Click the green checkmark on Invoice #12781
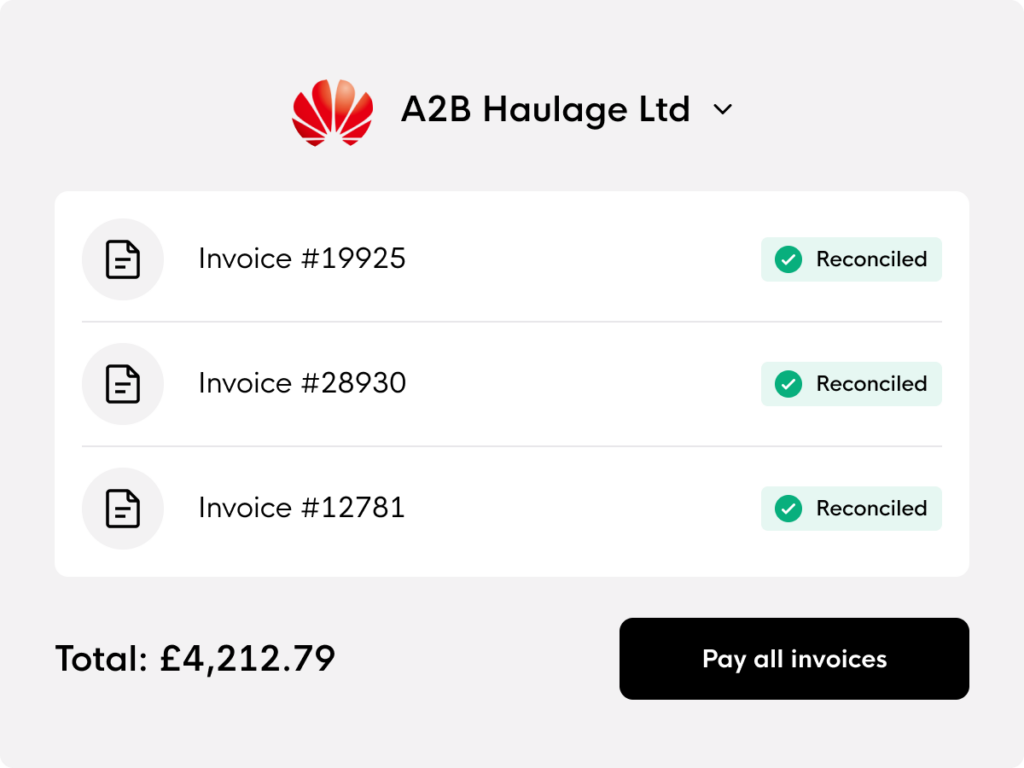This screenshot has width=1024, height=768. pyautogui.click(x=788, y=509)
